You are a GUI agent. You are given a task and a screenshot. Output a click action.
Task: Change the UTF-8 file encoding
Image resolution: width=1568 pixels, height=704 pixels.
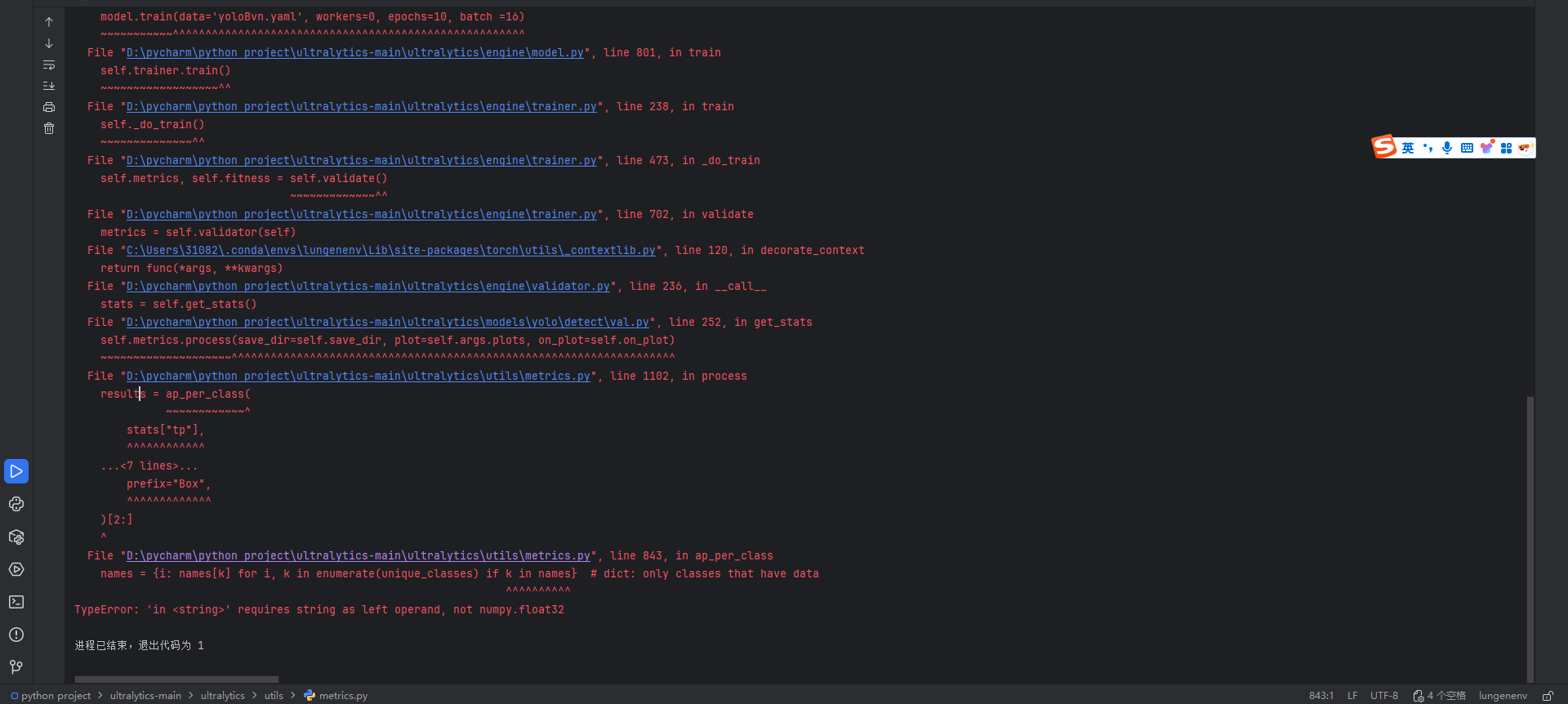coord(1384,696)
